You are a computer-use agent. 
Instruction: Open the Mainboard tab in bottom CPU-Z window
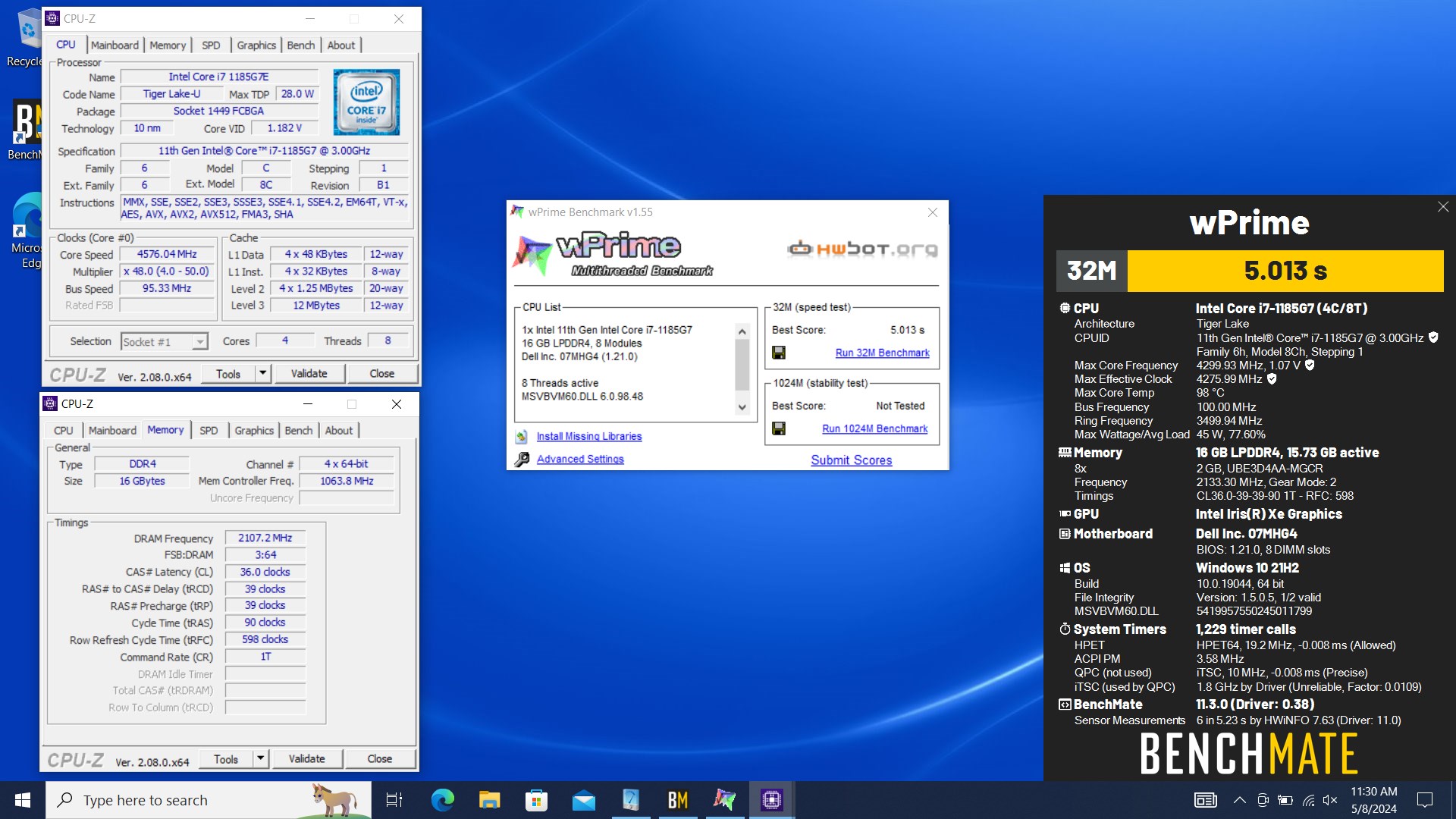pyautogui.click(x=112, y=430)
